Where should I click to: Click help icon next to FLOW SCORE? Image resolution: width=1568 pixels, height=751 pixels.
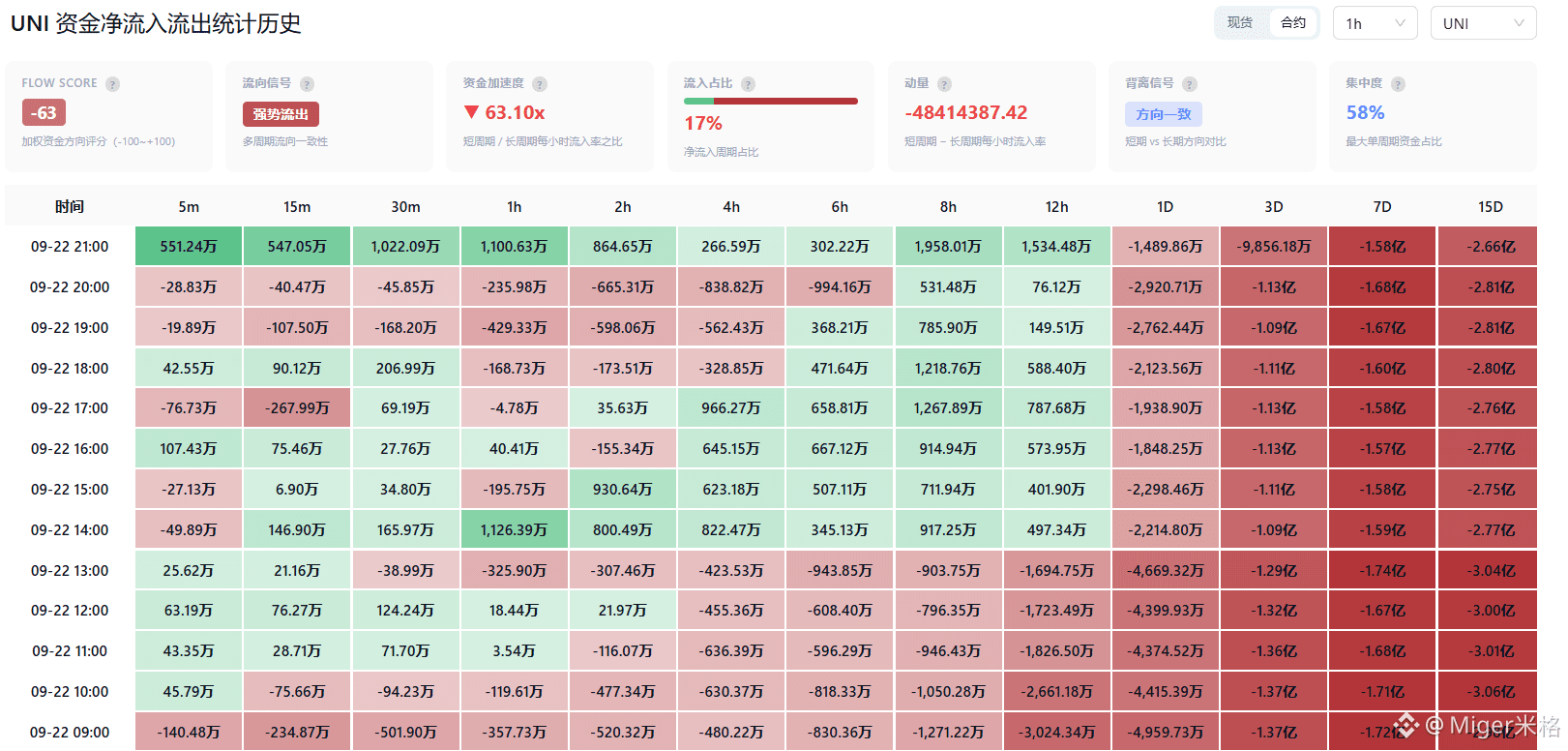pos(113,84)
